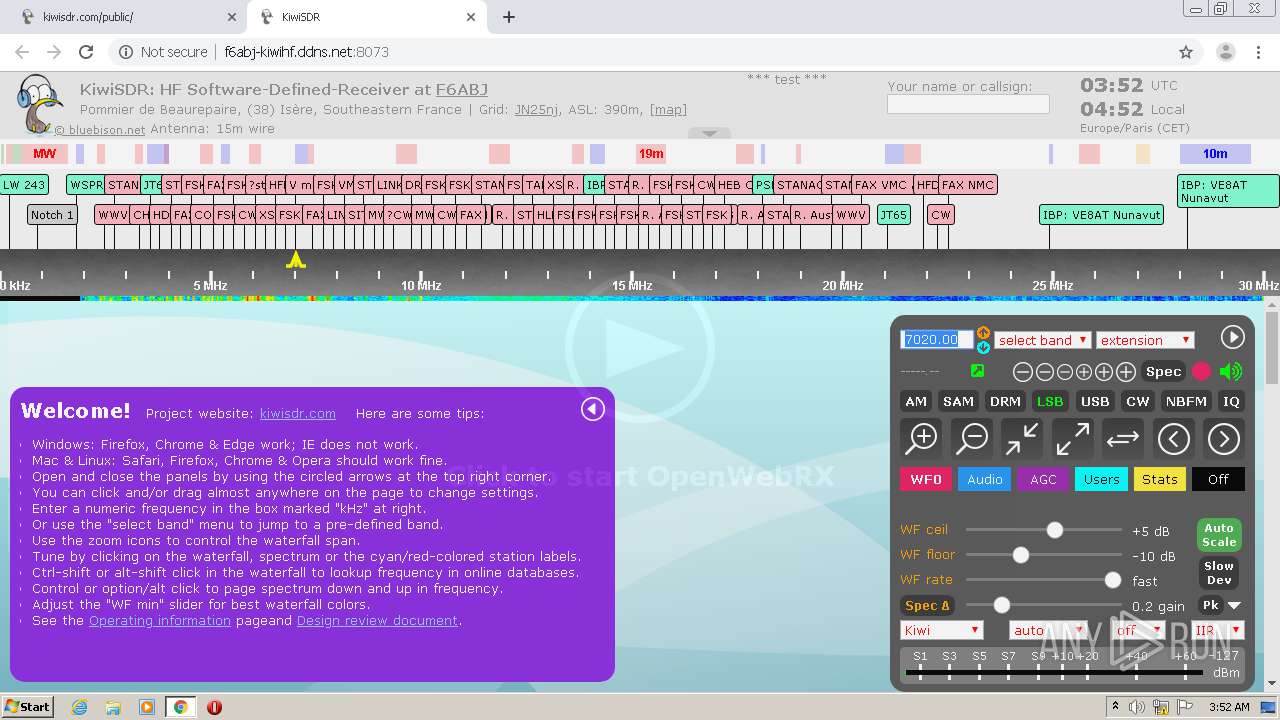Open the [map] link
The width and height of the screenshot is (1280, 720).
668,110
